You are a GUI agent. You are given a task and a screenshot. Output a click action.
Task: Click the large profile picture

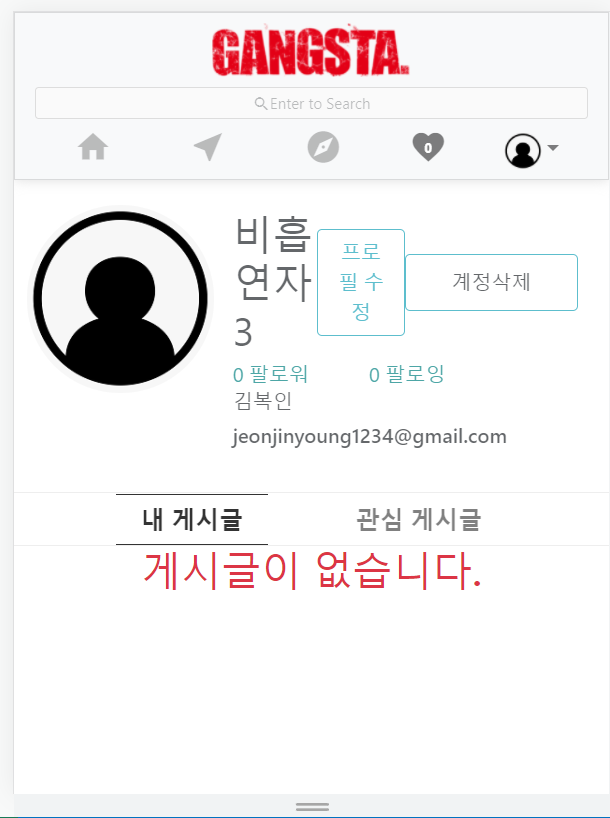(x=121, y=298)
